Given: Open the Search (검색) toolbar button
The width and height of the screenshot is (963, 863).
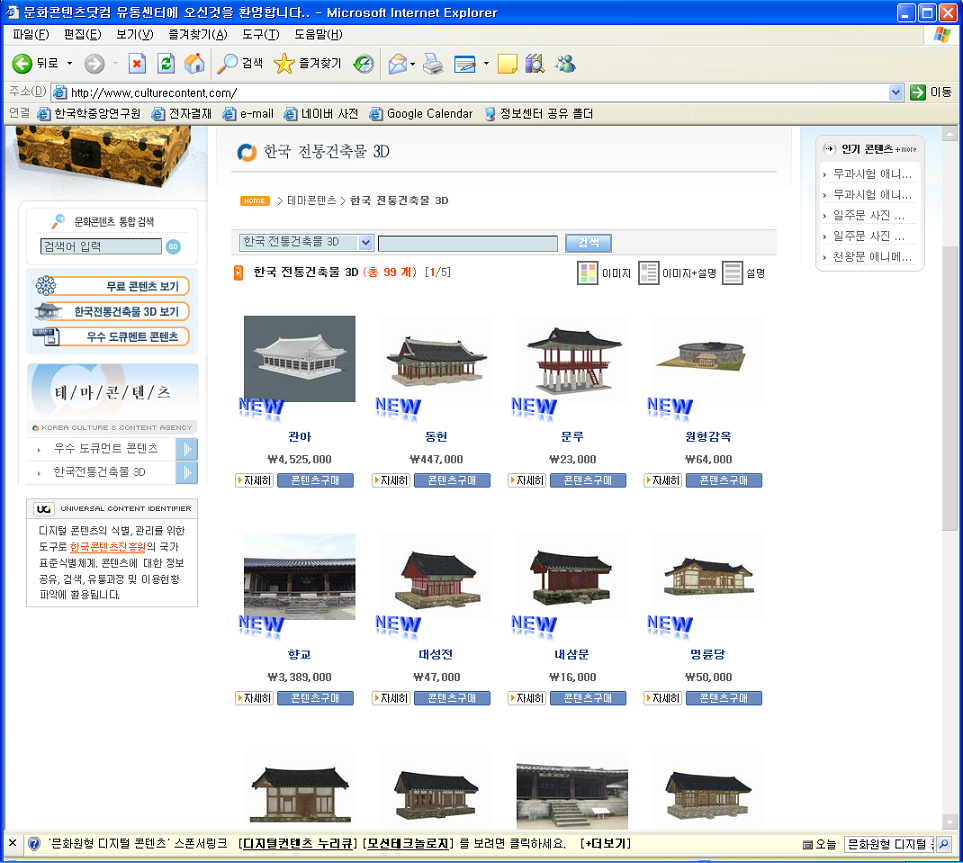Looking at the screenshot, I should click(x=241, y=63).
